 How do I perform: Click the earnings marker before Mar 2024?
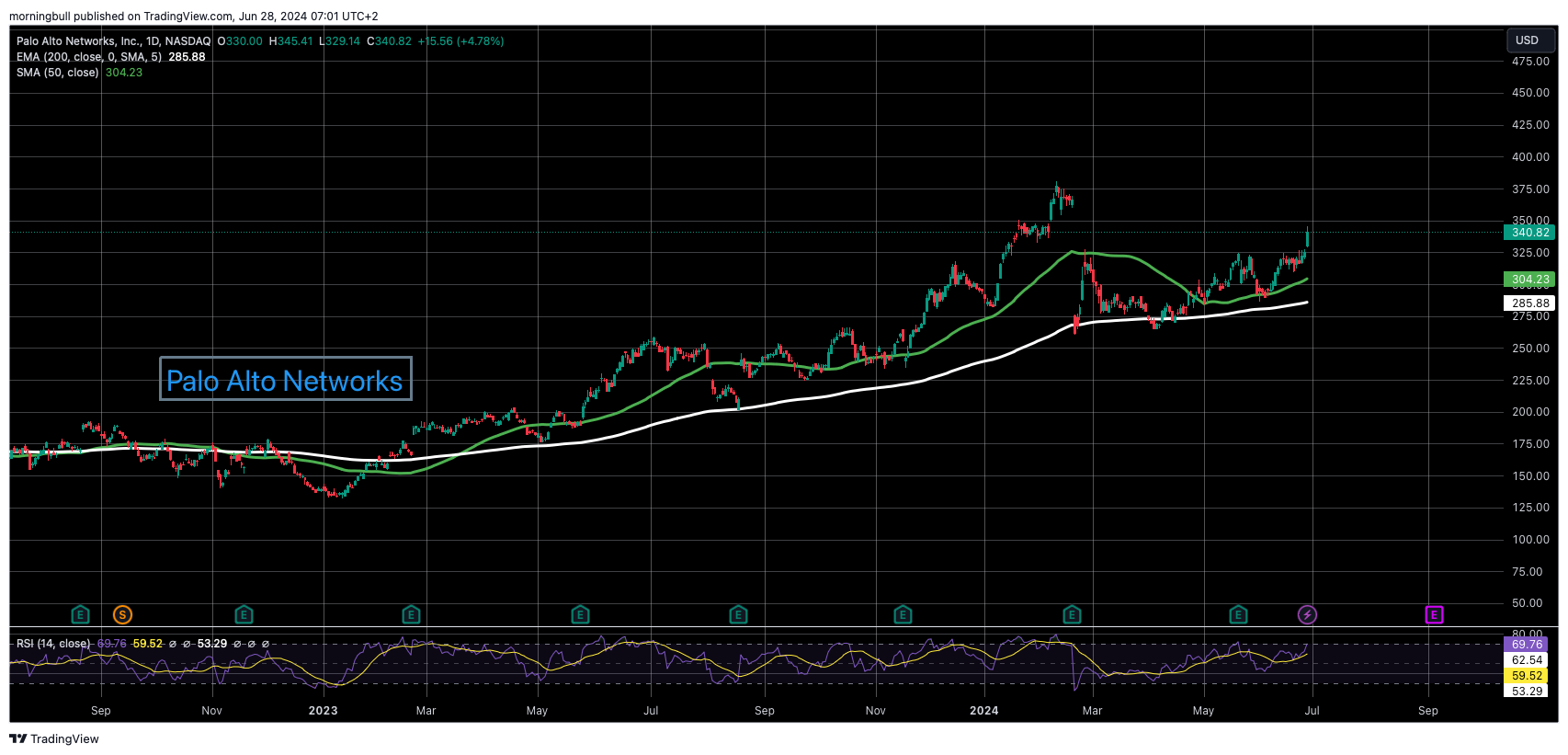pos(1072,614)
